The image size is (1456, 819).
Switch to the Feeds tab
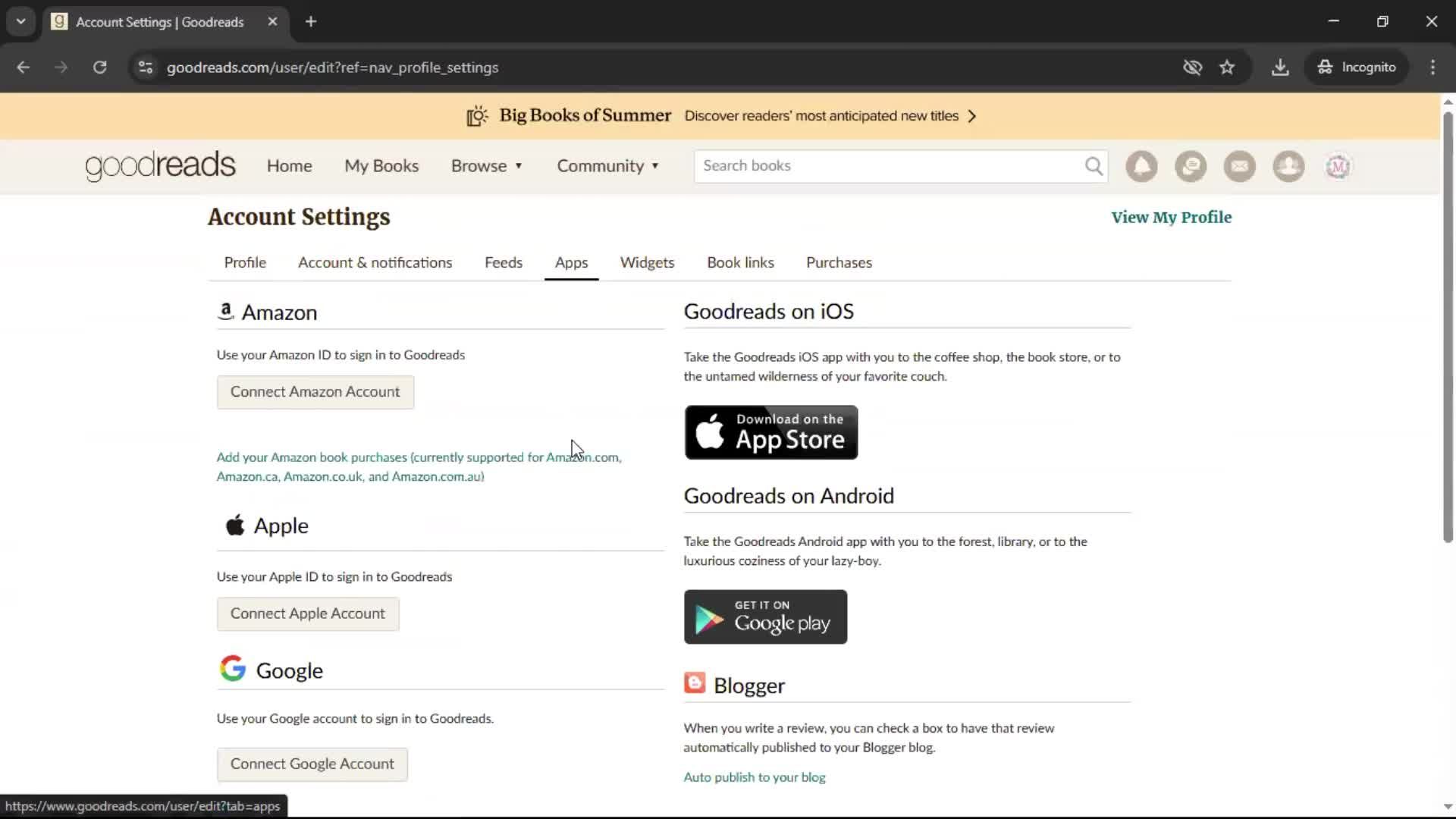[x=504, y=262]
